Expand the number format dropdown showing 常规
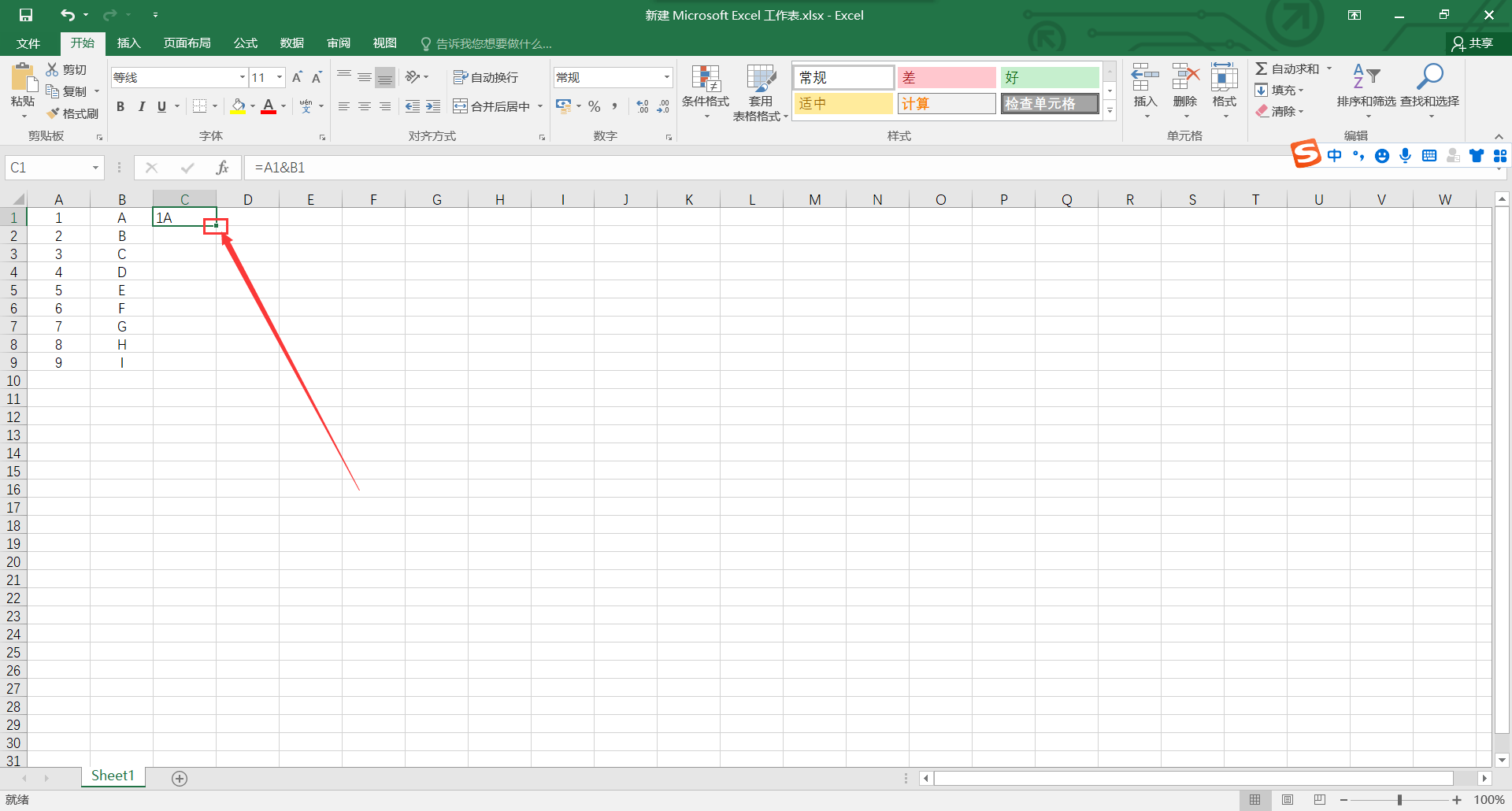 [x=666, y=77]
